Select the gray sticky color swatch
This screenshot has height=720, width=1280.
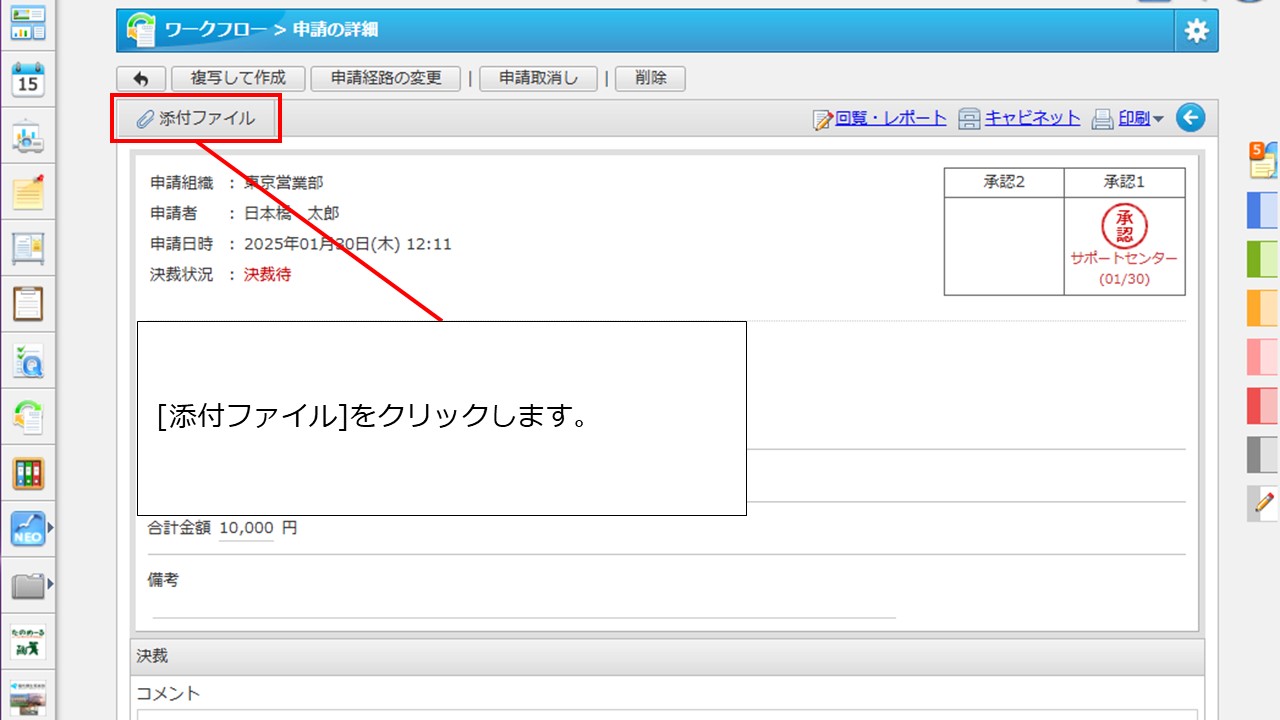pos(1263,455)
